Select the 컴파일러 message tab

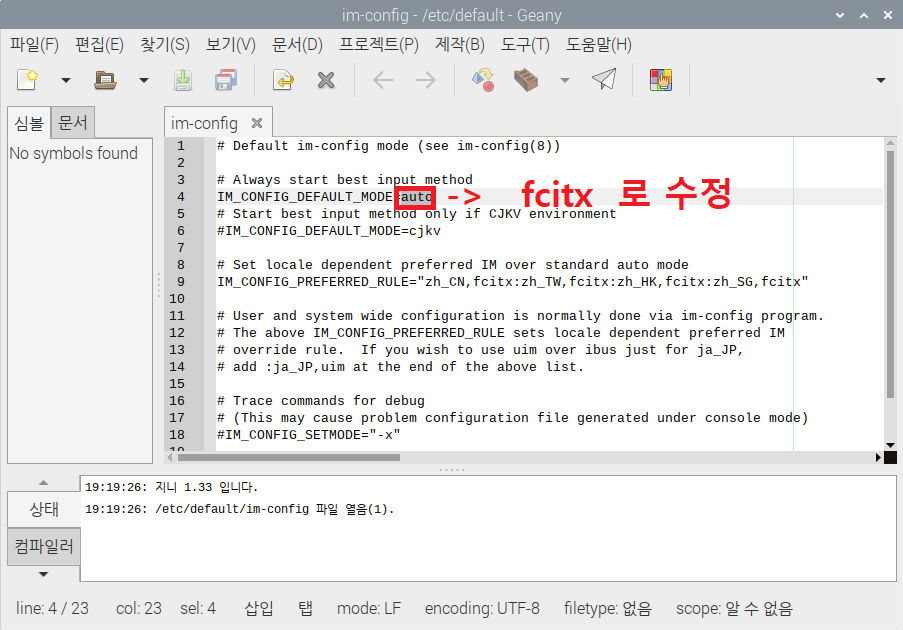tap(44, 546)
